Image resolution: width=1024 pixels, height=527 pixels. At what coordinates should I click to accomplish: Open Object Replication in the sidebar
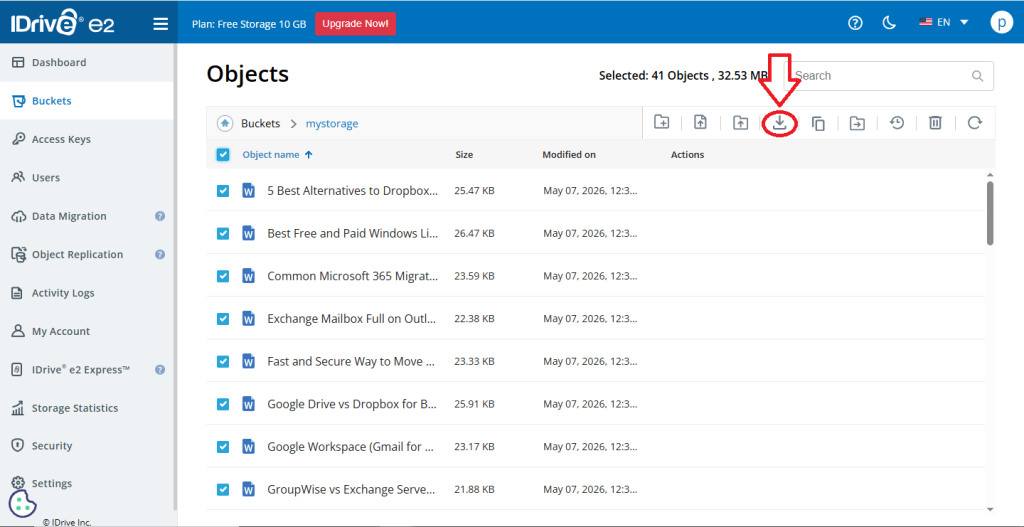click(x=87, y=255)
